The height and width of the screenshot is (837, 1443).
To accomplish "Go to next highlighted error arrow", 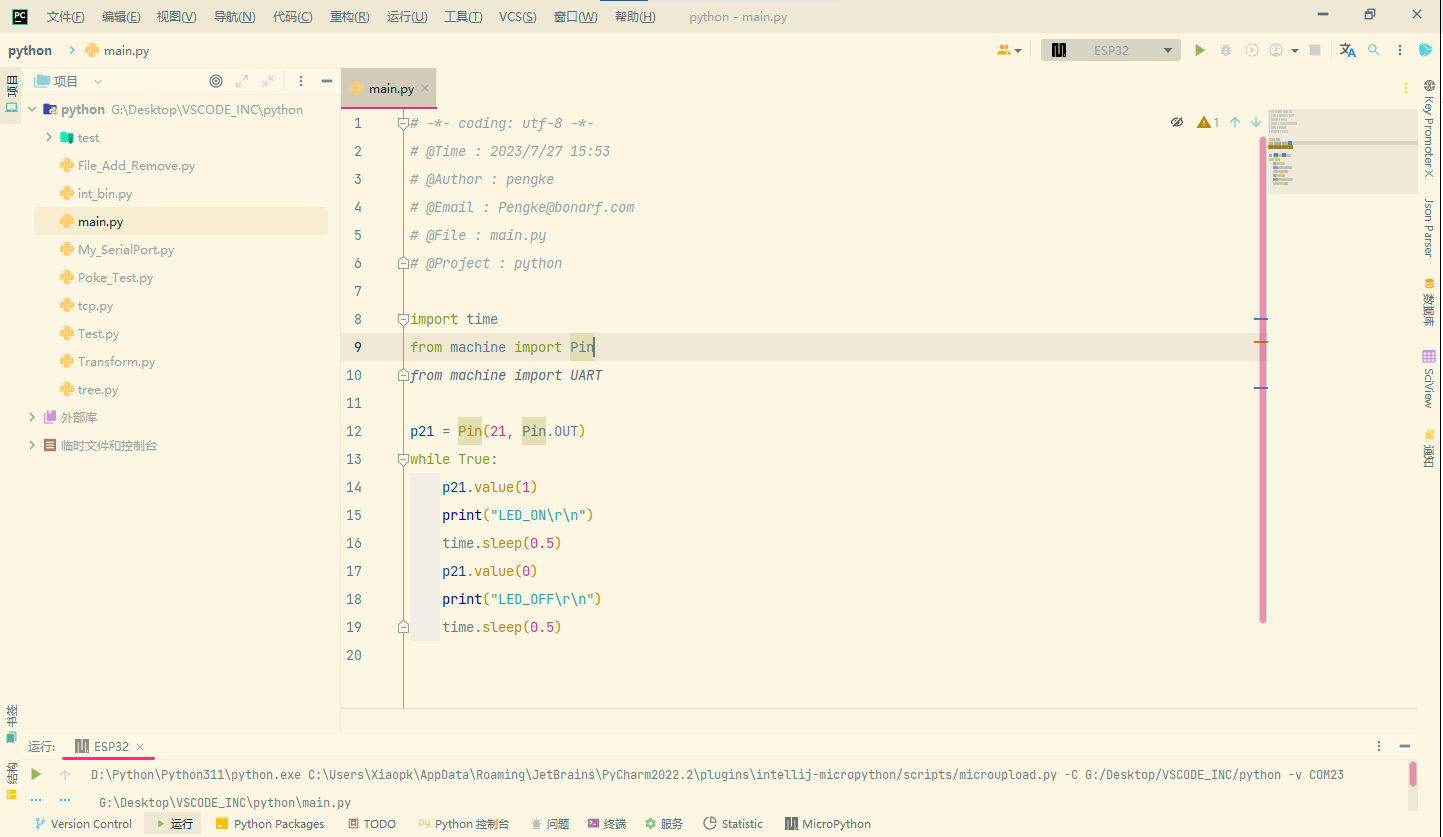I will pos(1256,122).
